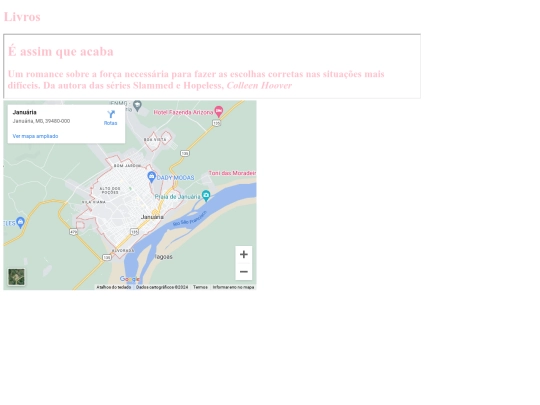
Task: Open the Google logo on the map
Action: pyautogui.click(x=129, y=279)
